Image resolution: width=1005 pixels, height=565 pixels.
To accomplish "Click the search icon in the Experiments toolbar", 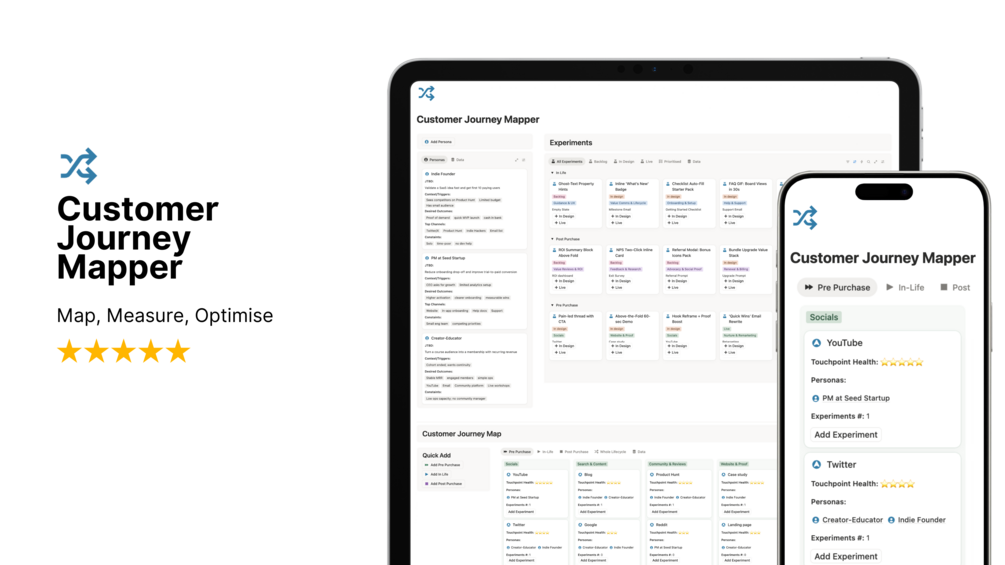I will tap(868, 162).
